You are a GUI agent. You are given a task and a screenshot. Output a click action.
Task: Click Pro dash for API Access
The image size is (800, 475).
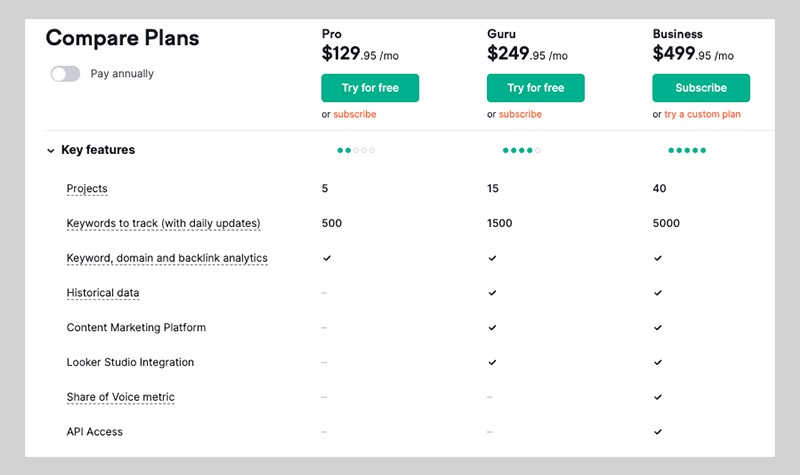(324, 432)
